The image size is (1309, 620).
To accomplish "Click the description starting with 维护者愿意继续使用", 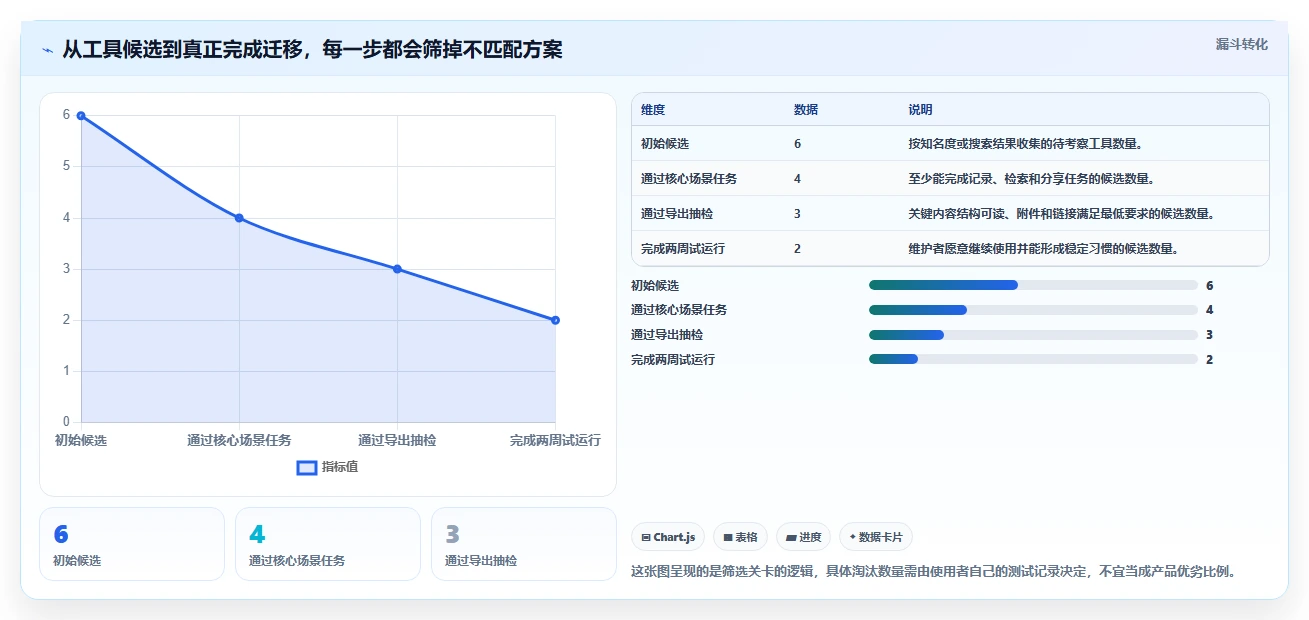I will 1043,249.
